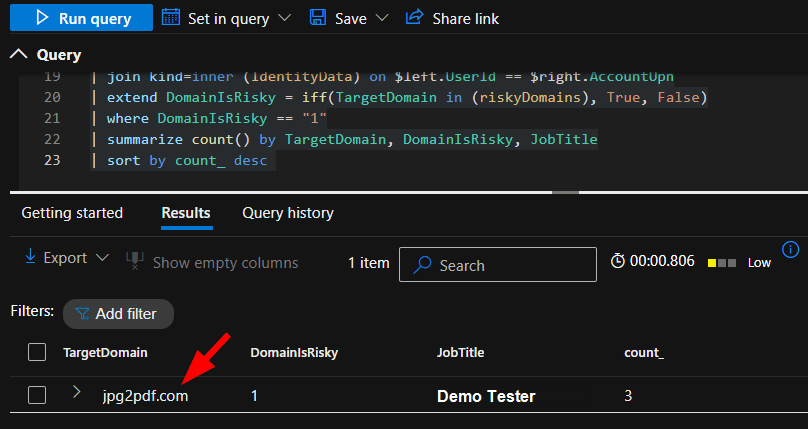Expand the jpg2pdf.com row details
Image resolution: width=808 pixels, height=429 pixels.
[77, 393]
